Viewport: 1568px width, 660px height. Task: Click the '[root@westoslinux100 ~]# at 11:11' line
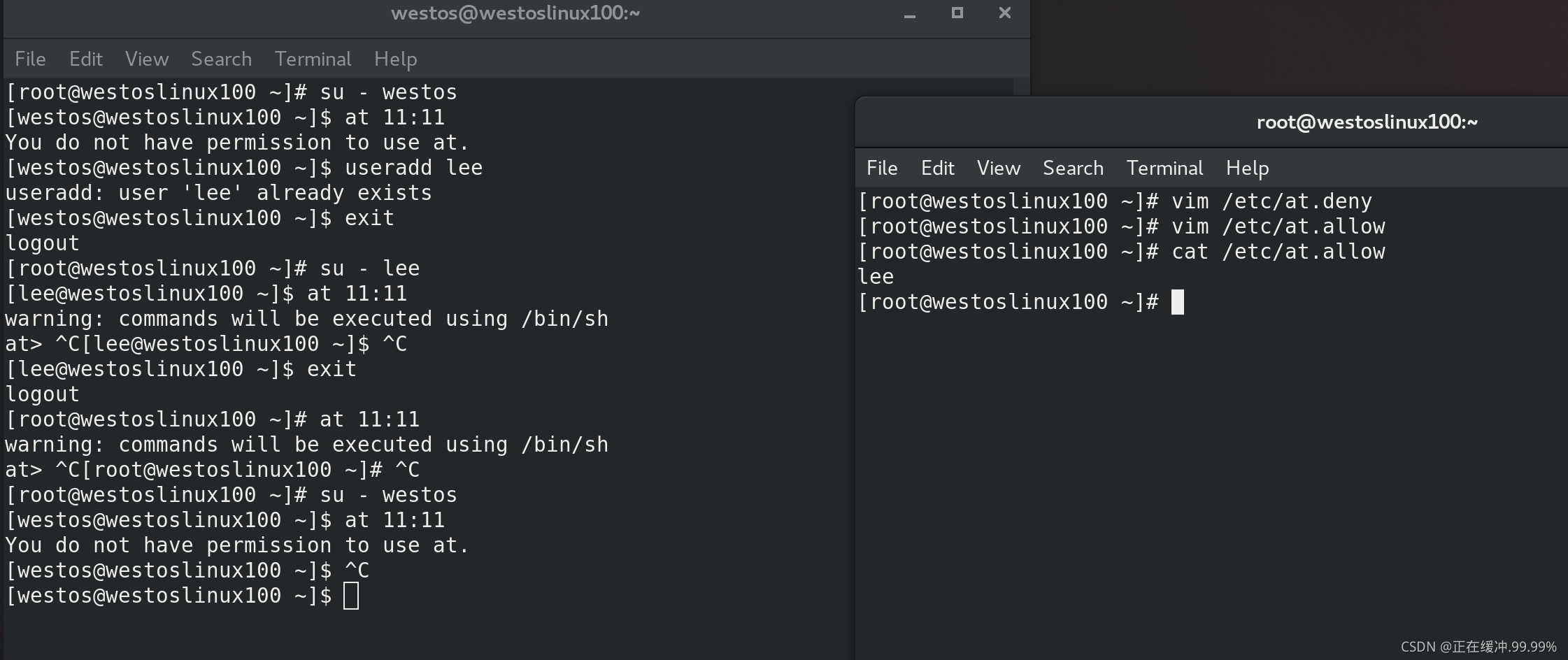click(213, 419)
